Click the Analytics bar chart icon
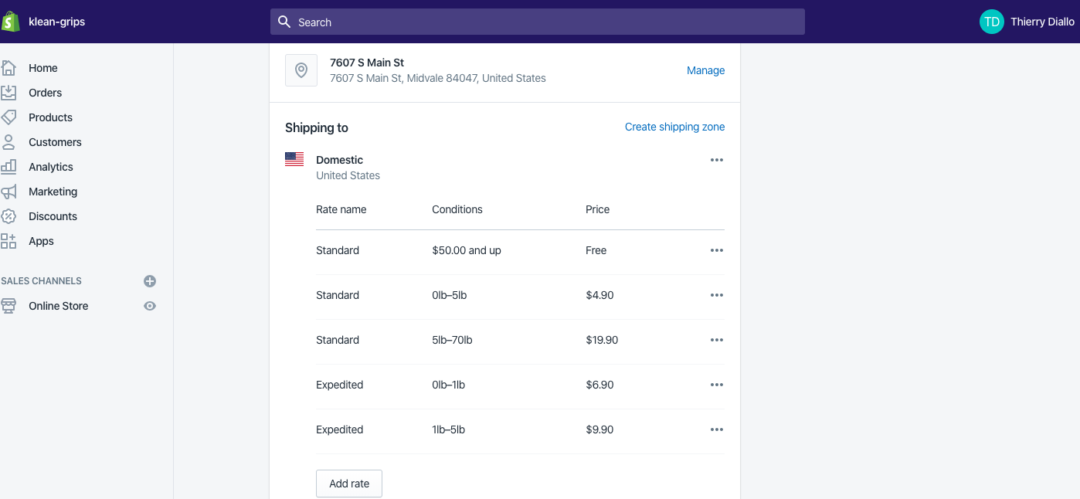1080x499 pixels. click(x=8, y=167)
